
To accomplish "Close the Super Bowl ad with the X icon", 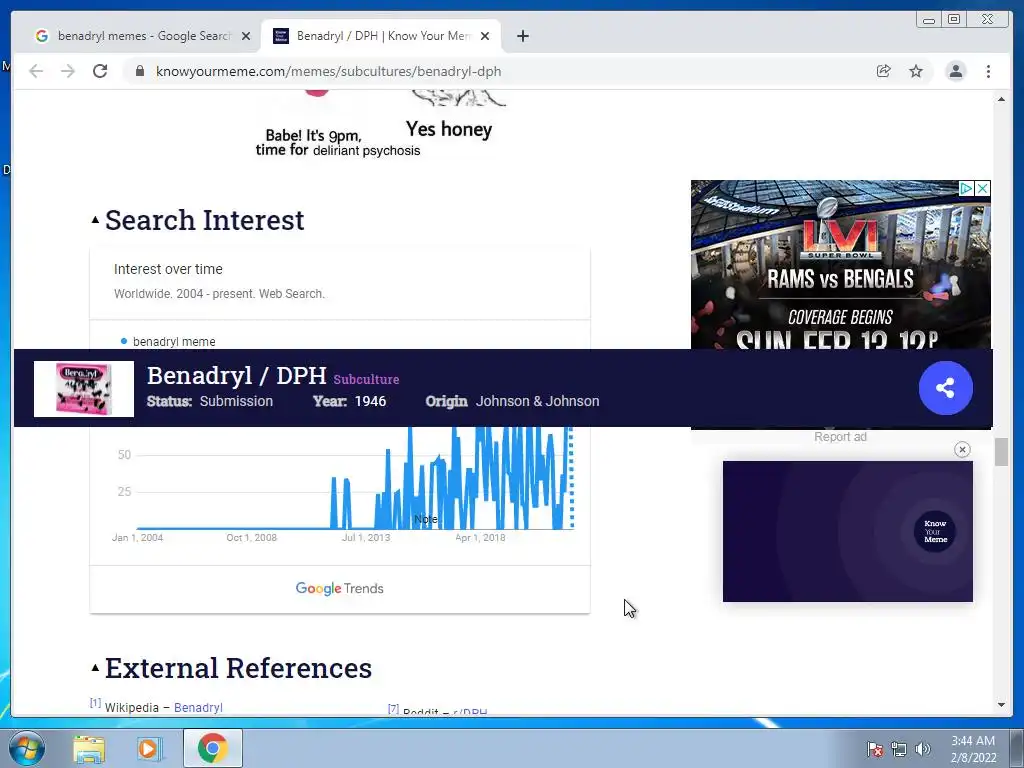I will 982,189.
